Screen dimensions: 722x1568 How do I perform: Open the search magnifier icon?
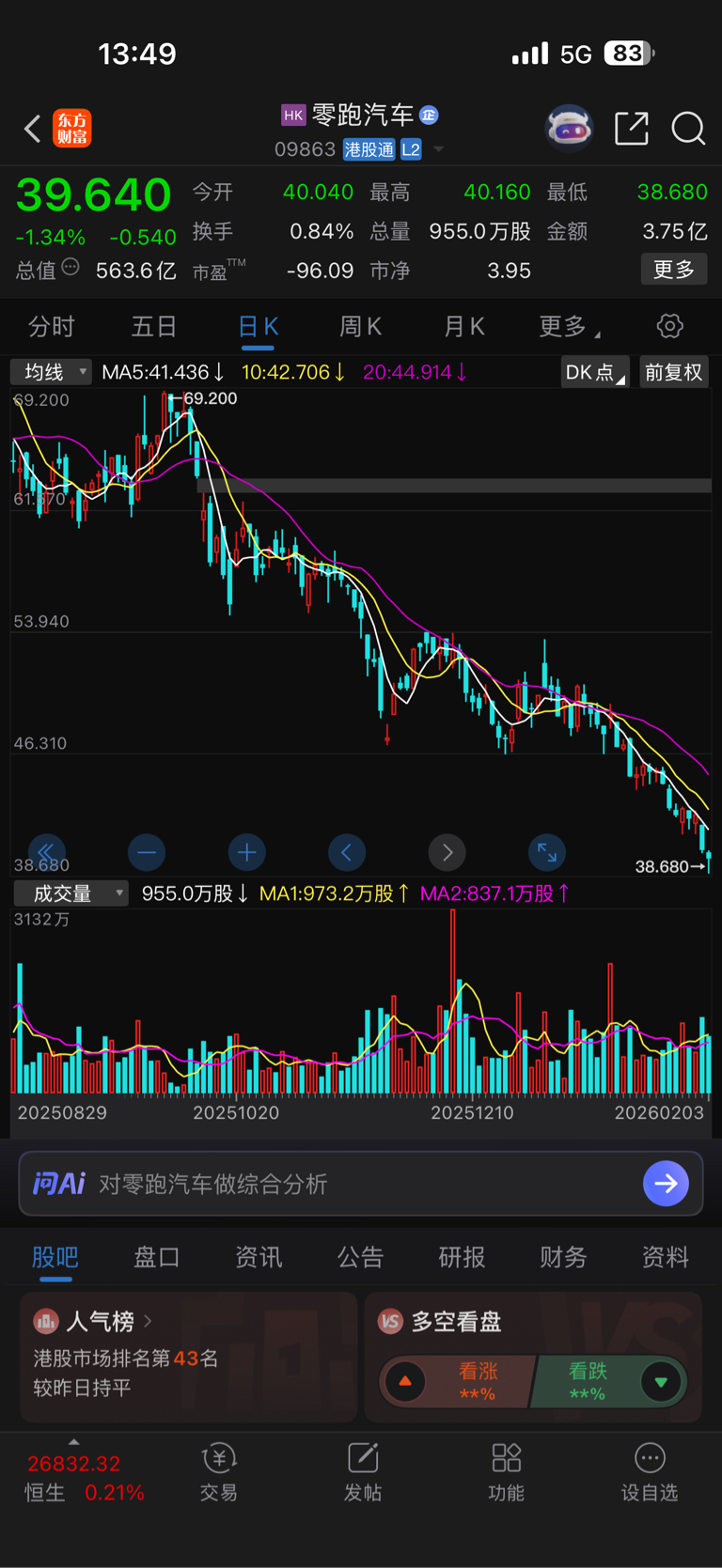688,128
